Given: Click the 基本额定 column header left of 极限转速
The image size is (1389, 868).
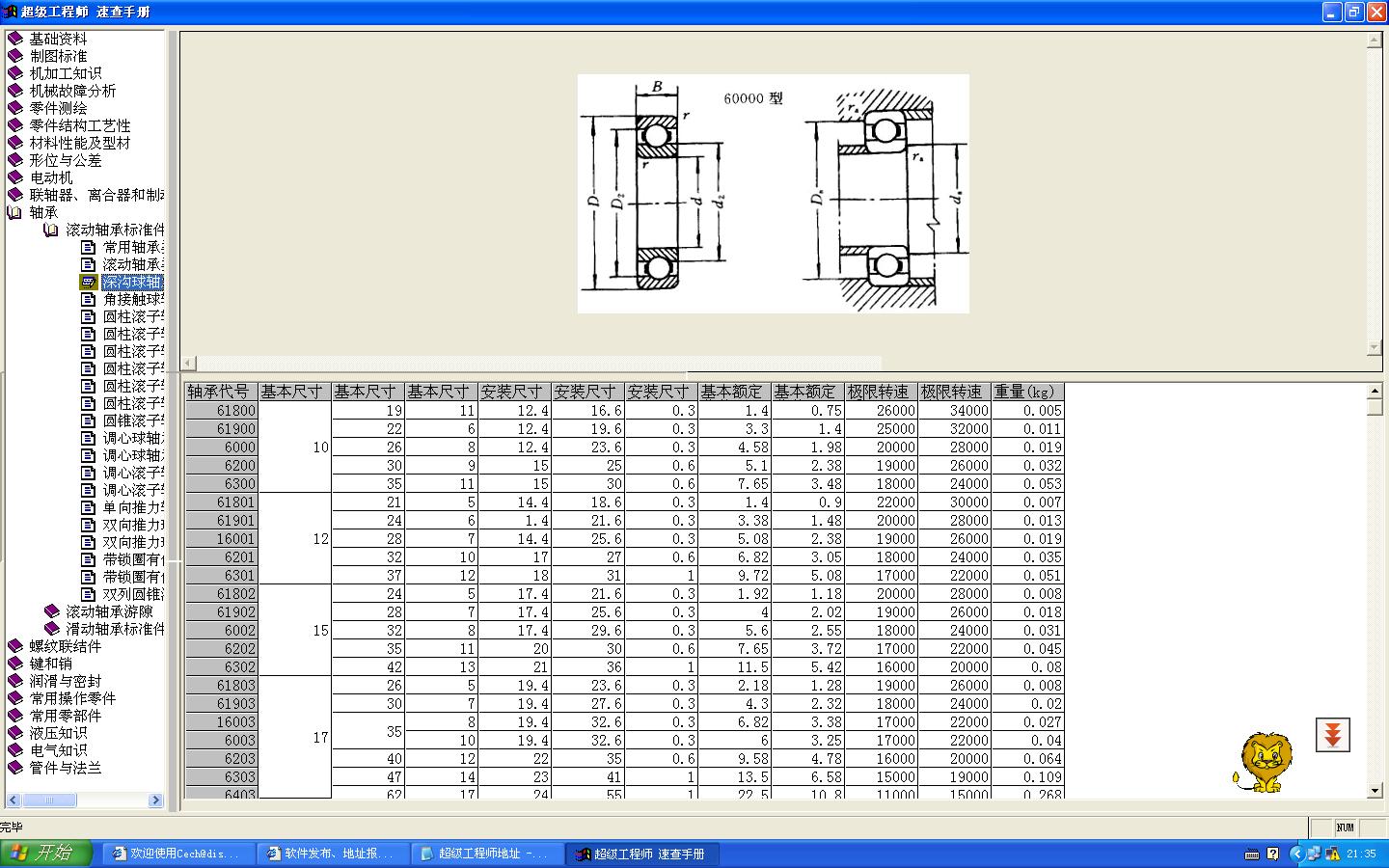Looking at the screenshot, I should 807,392.
